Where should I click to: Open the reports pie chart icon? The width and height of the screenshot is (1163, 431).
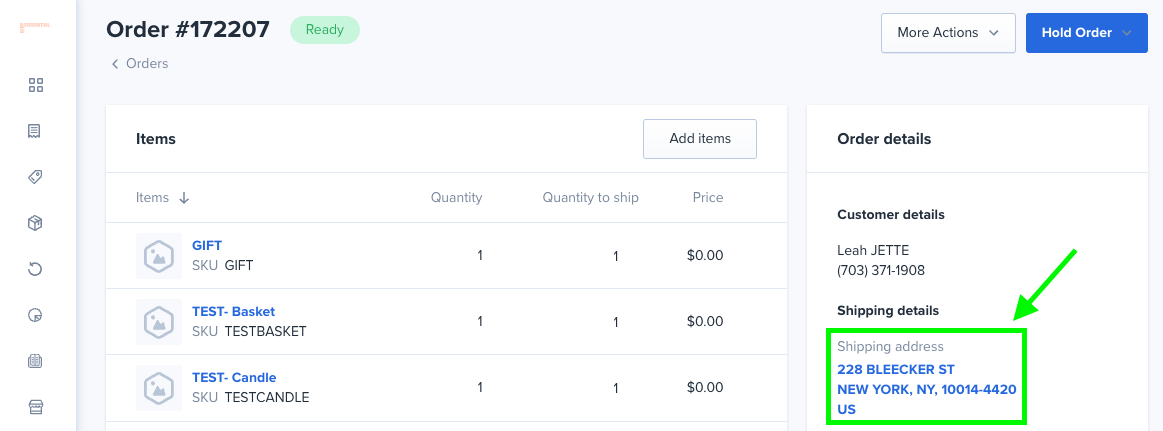(x=35, y=315)
